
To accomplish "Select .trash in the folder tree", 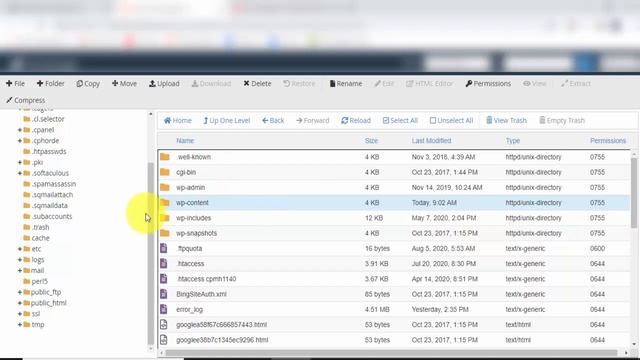I will pos(40,227).
